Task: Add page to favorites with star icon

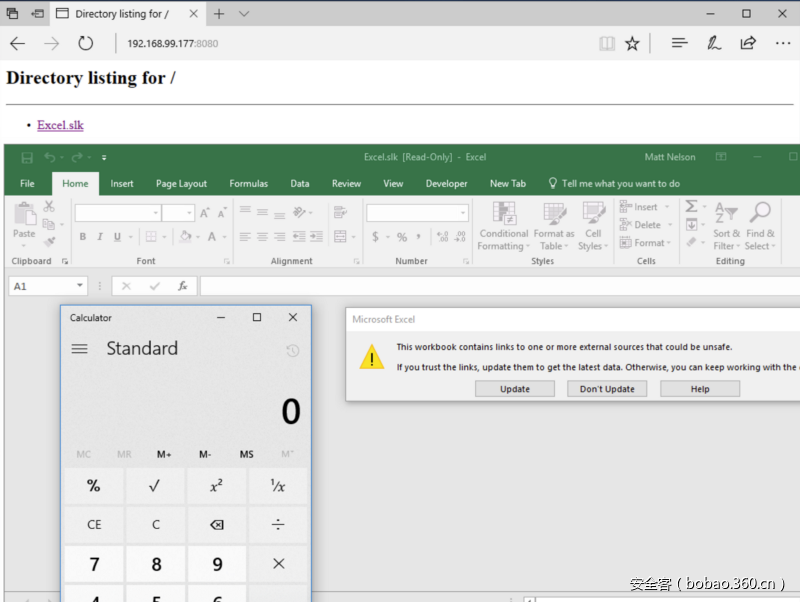Action: pos(632,44)
